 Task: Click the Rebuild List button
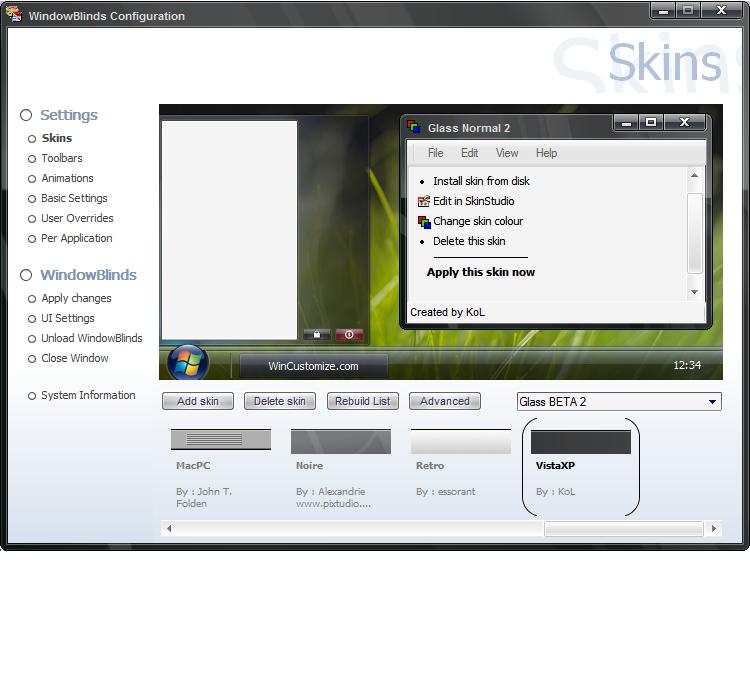pyautogui.click(x=363, y=401)
